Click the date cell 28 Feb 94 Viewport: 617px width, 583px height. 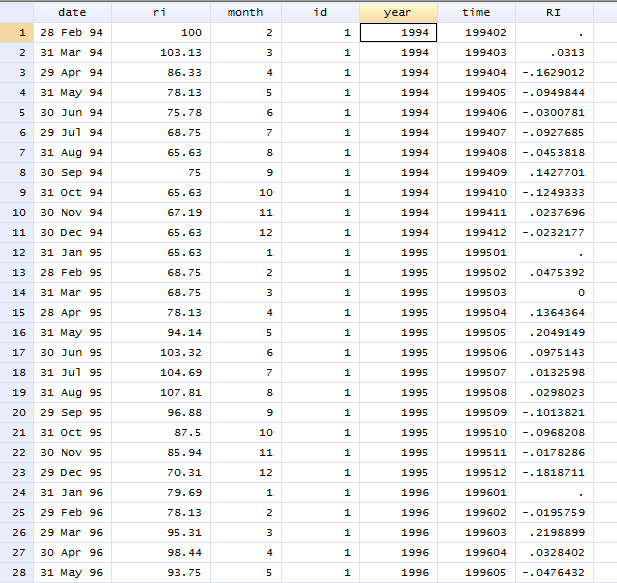(72, 33)
